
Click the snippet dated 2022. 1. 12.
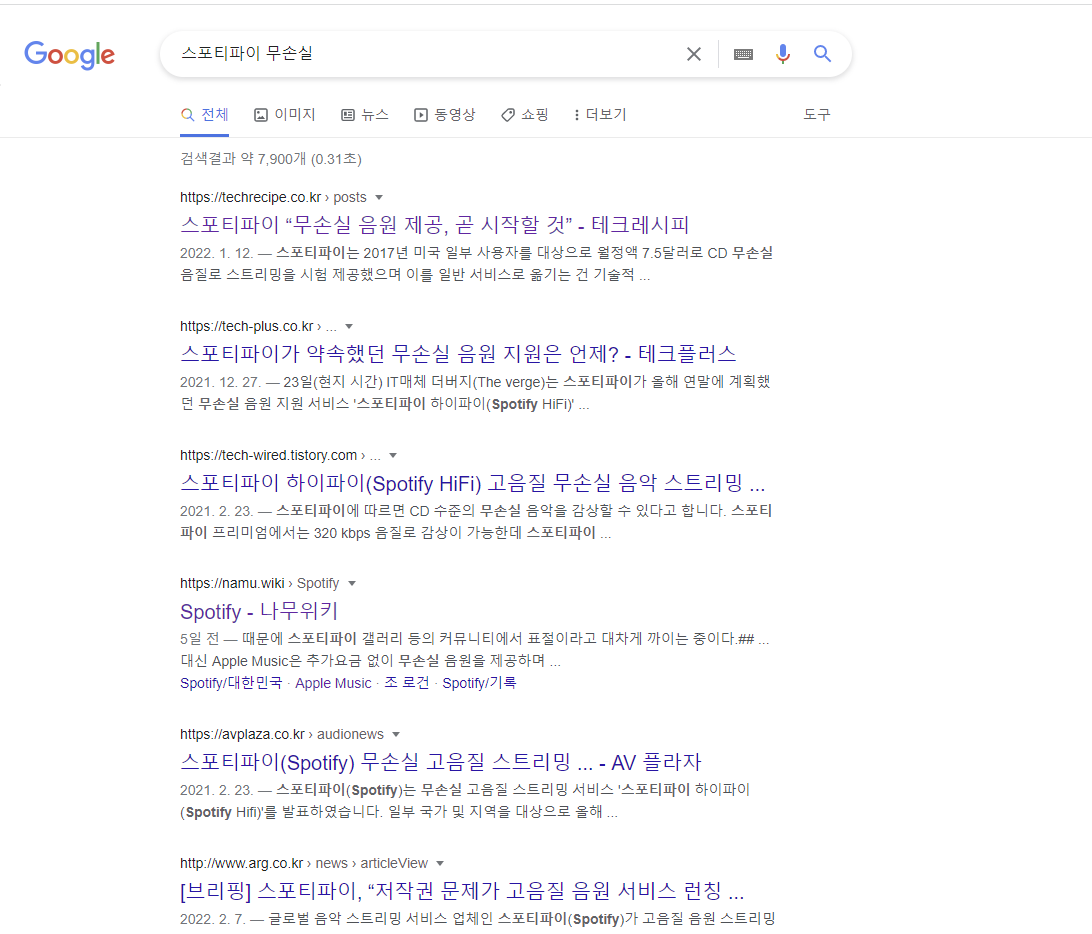click(x=476, y=264)
